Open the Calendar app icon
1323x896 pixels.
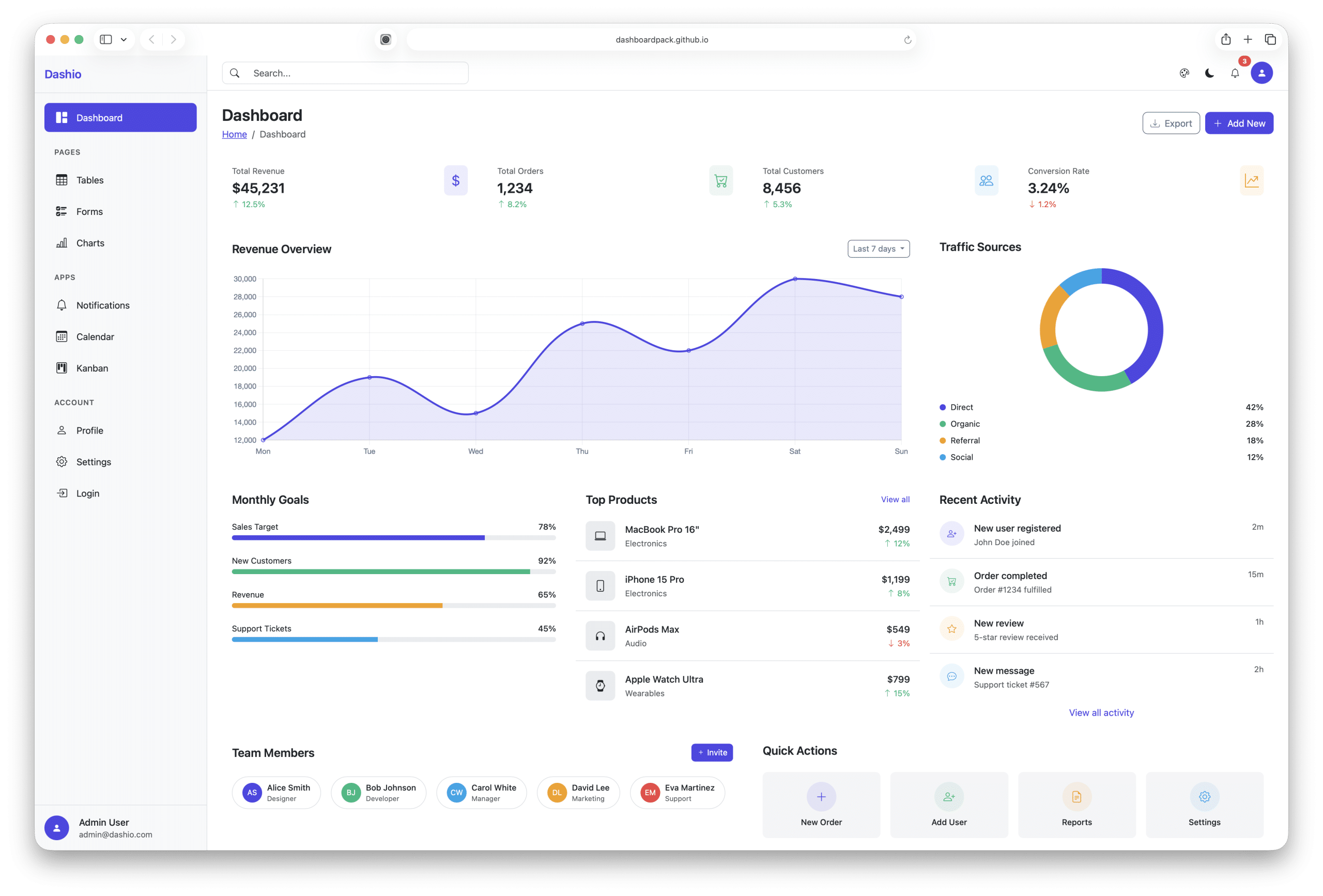(61, 336)
